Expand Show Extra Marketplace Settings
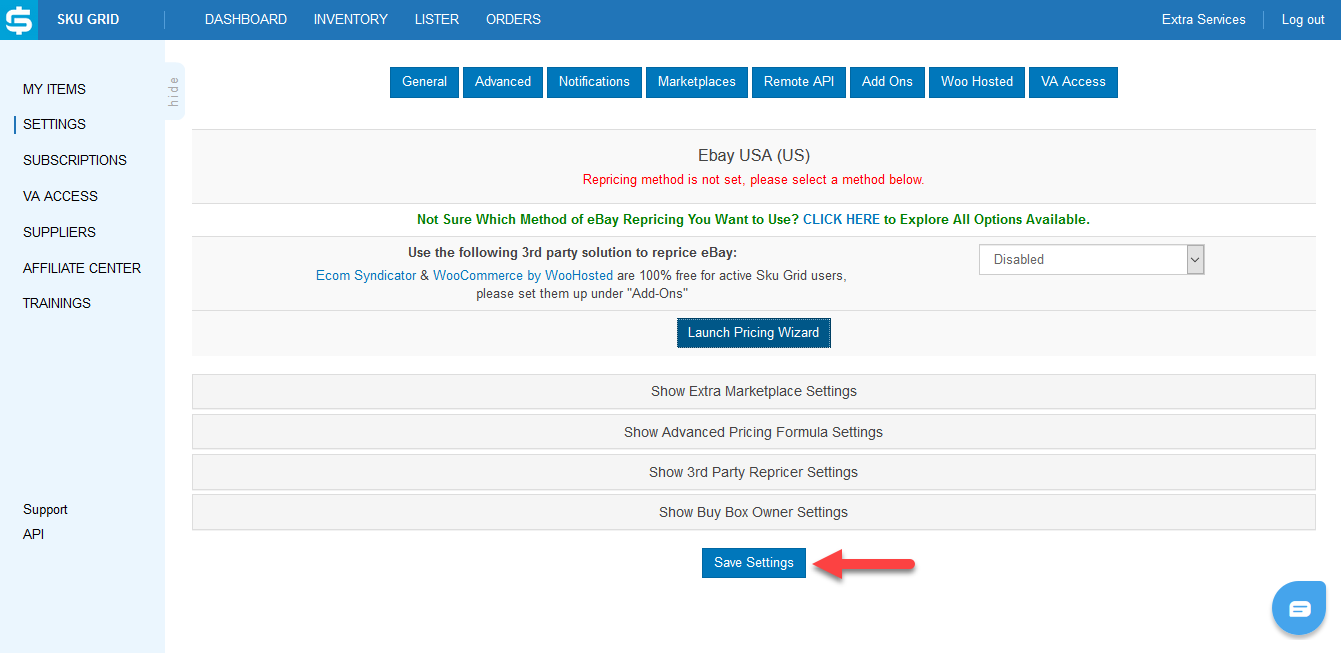Viewport: 1341px width, 653px height. click(x=753, y=391)
